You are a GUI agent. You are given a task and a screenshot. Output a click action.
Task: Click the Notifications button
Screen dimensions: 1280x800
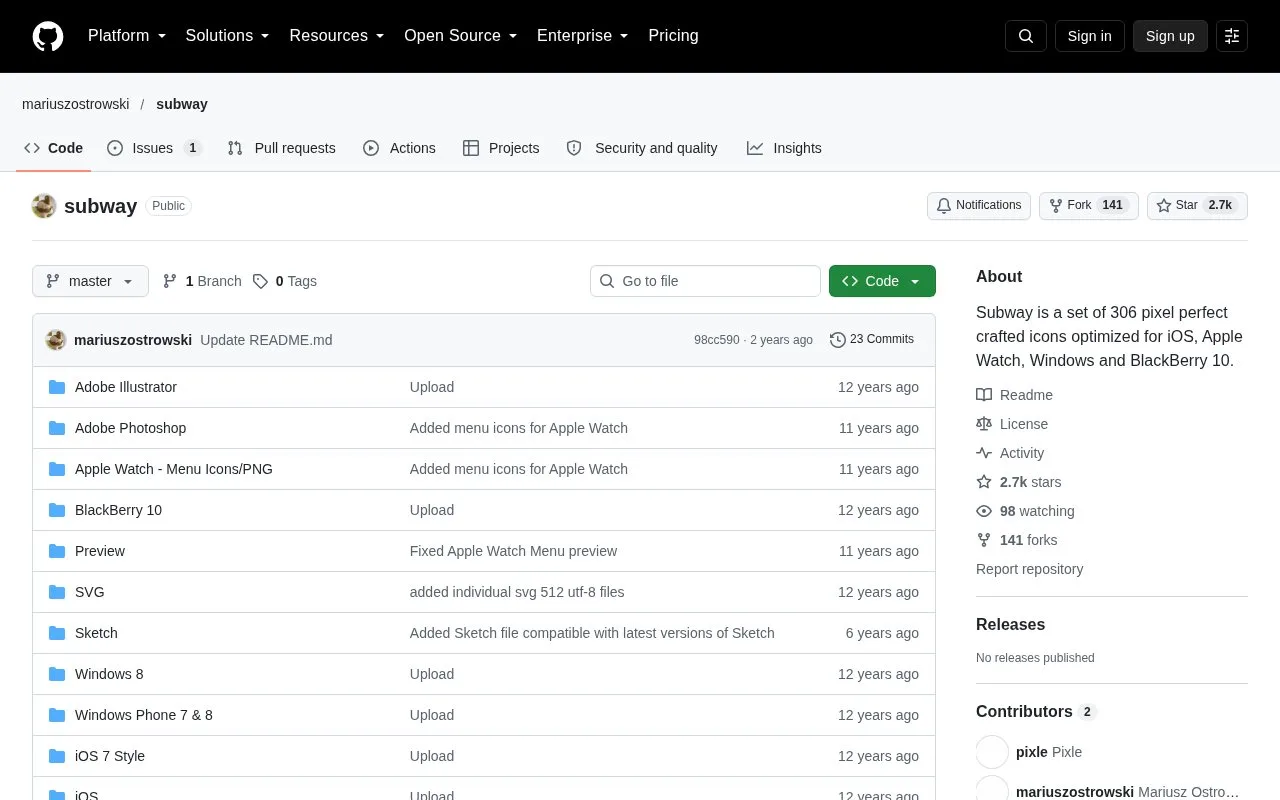tap(979, 206)
